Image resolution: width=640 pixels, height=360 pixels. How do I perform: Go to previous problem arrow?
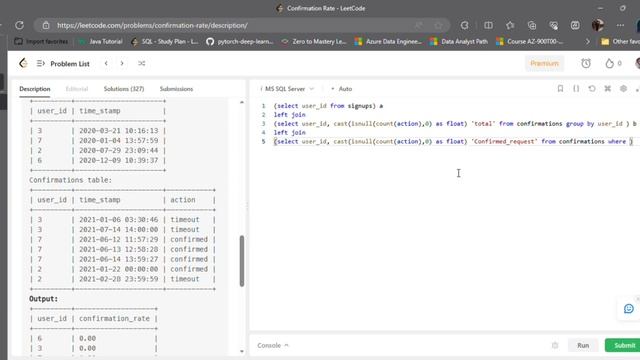[x=106, y=63]
